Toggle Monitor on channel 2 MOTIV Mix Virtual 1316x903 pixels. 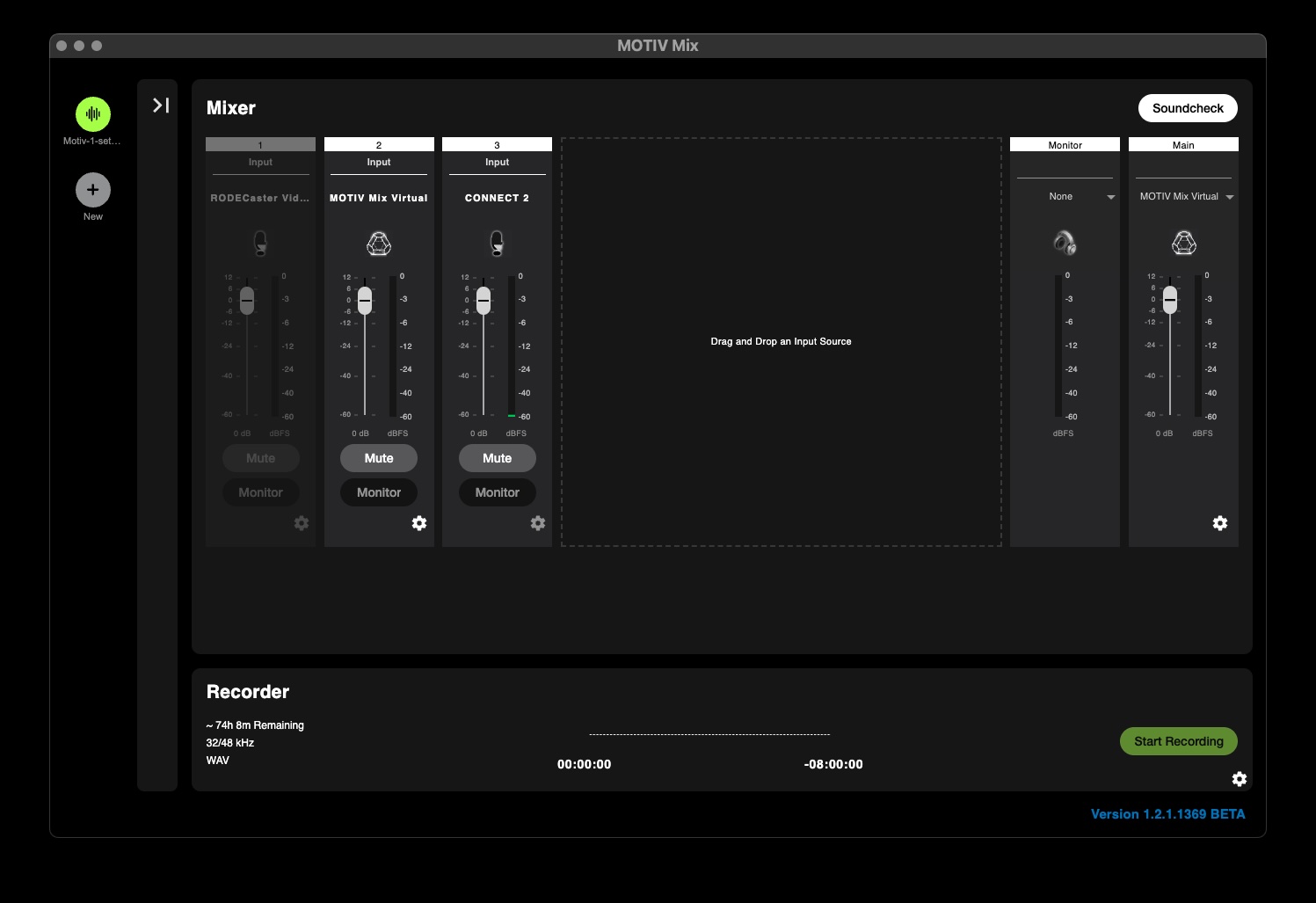[379, 492]
